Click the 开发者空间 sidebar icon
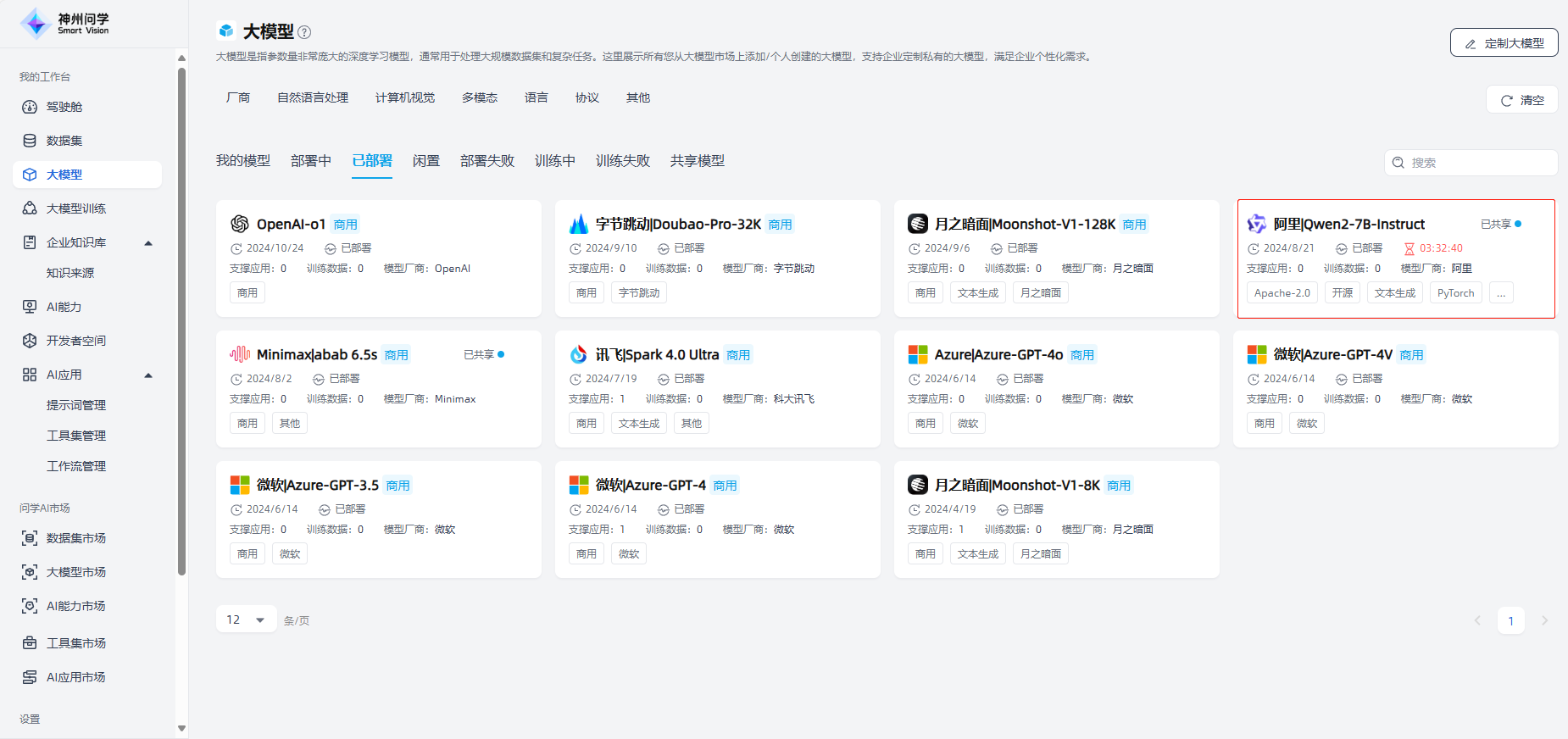This screenshot has height=739, width=1568. 30,341
